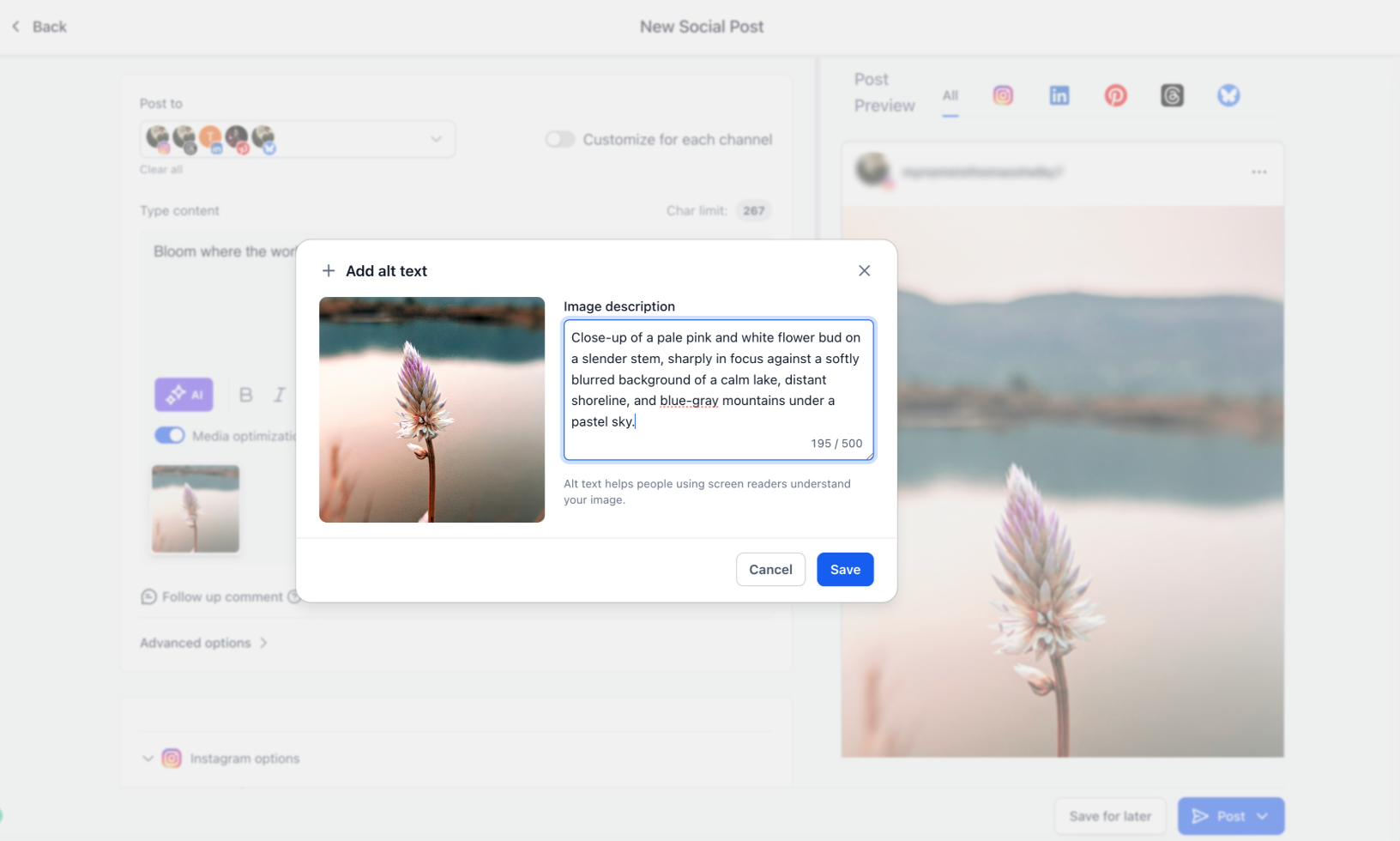Save the alt text description
The image size is (1400, 841).
pos(845,570)
